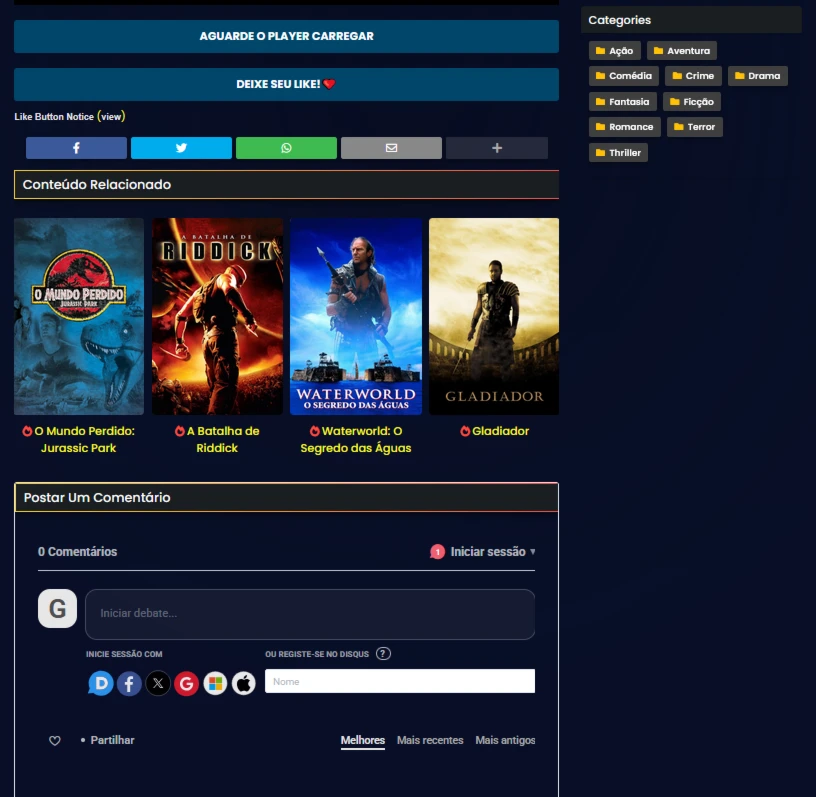Open the Ficção category tag
Screen dimensions: 816x797
pos(692,102)
